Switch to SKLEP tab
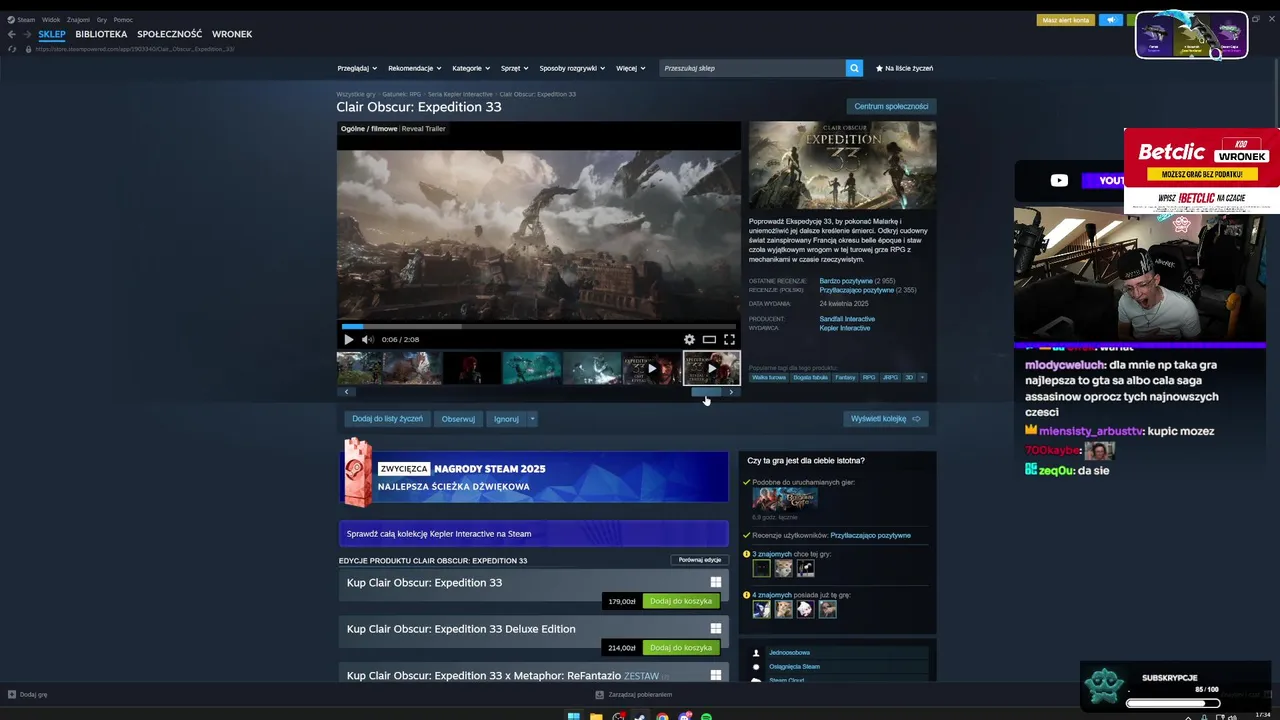The height and width of the screenshot is (720, 1280). [x=52, y=34]
